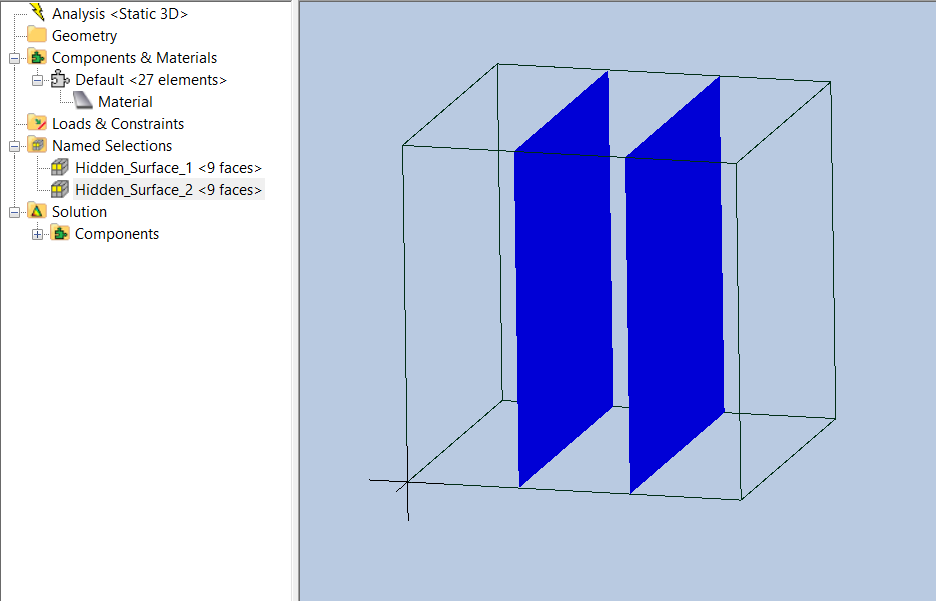
Task: Select Hidden_Surface_2 <9 faces>
Action: pos(168,190)
